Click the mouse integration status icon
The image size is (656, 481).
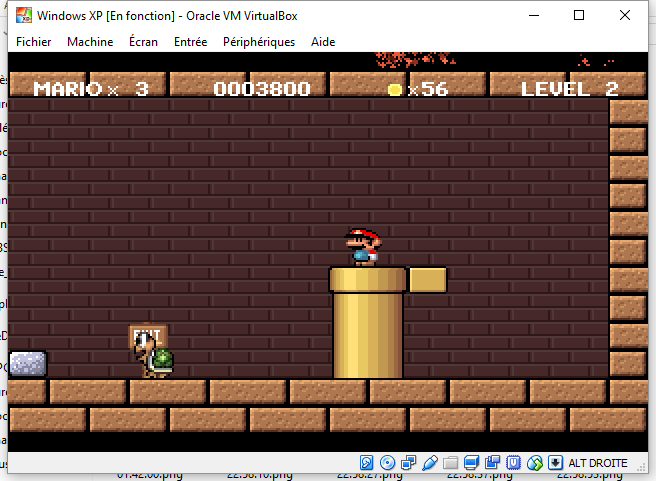coord(535,463)
